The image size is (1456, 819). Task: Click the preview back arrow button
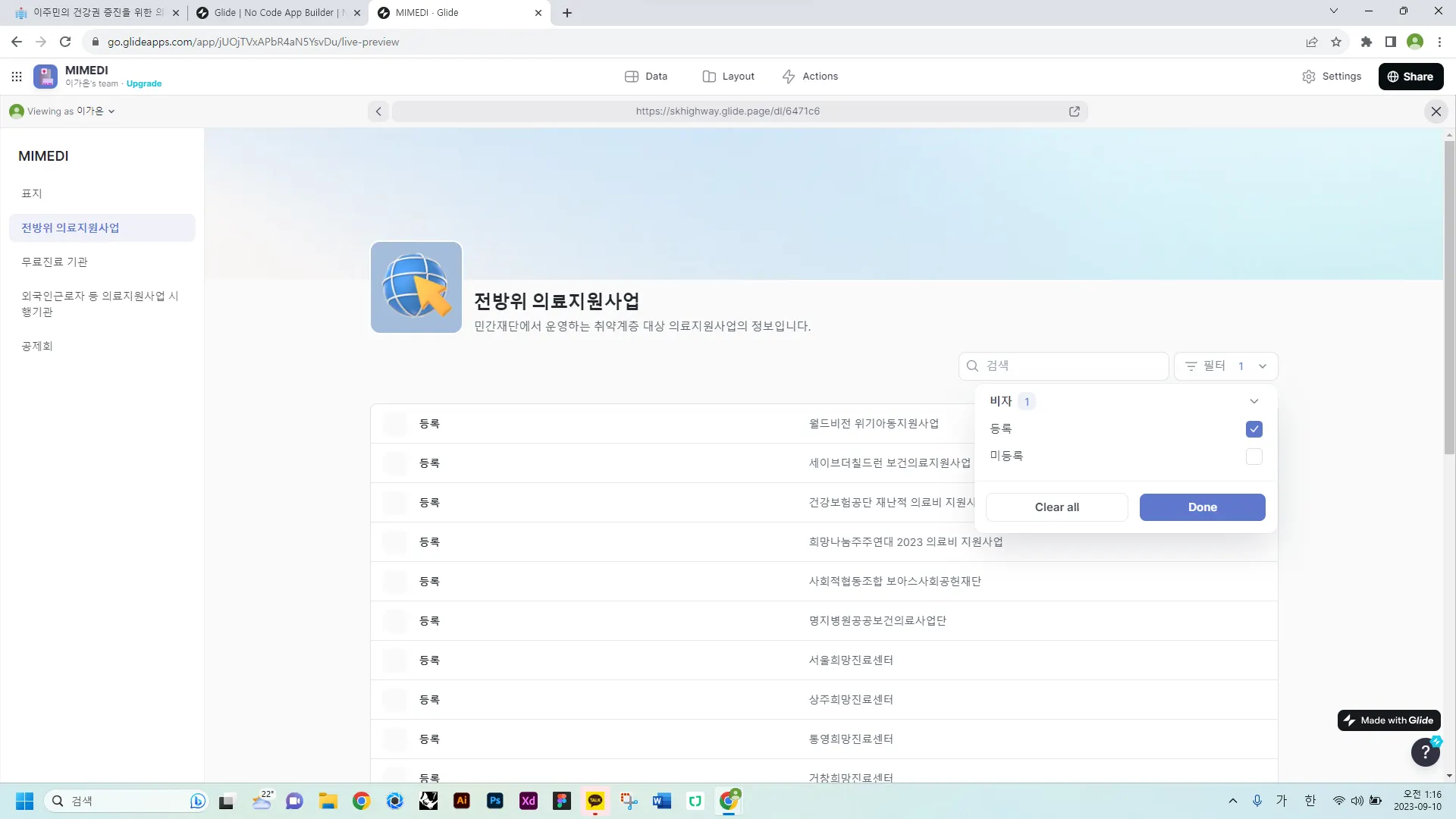pyautogui.click(x=378, y=111)
